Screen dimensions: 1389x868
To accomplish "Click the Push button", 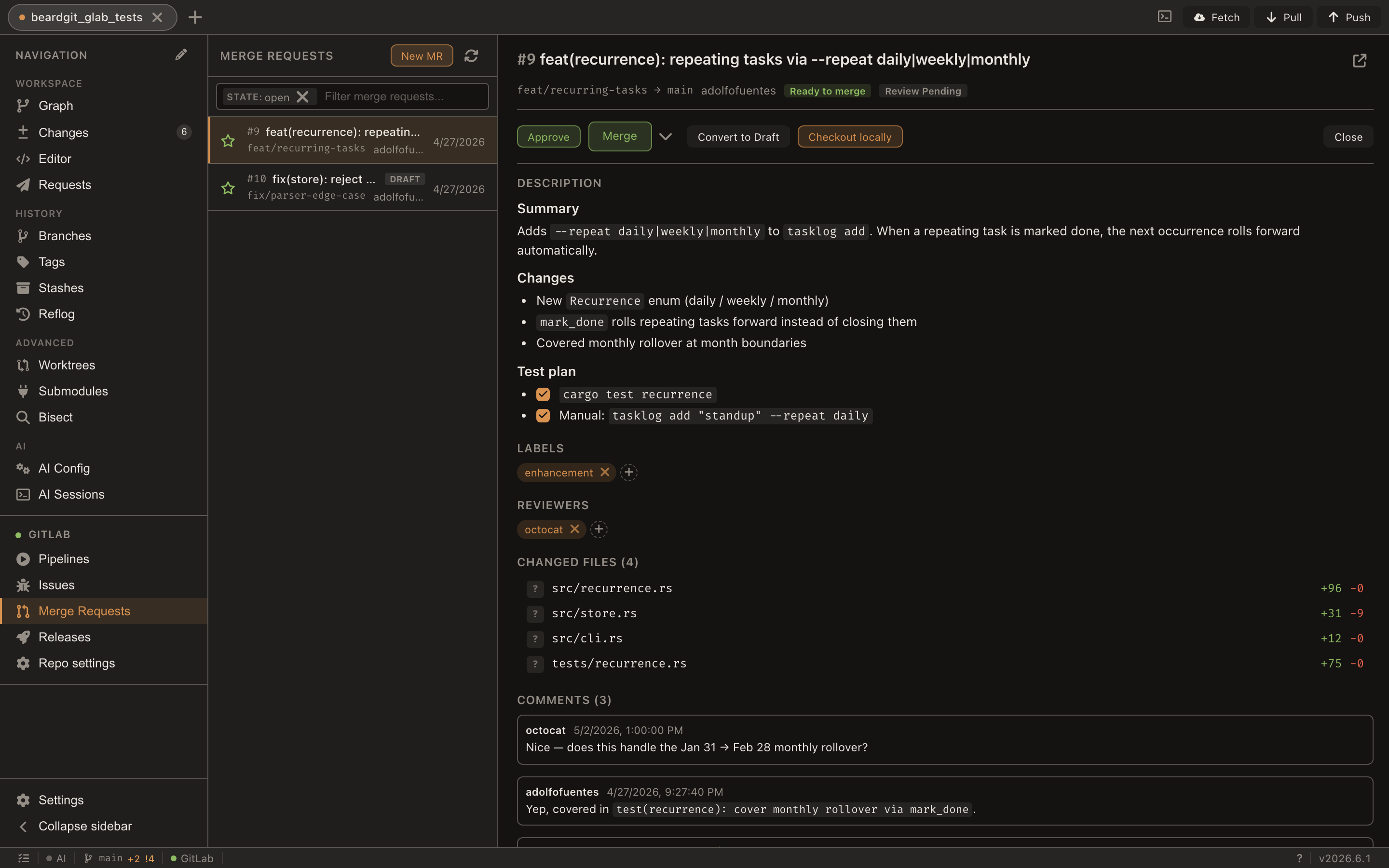I will [1349, 17].
